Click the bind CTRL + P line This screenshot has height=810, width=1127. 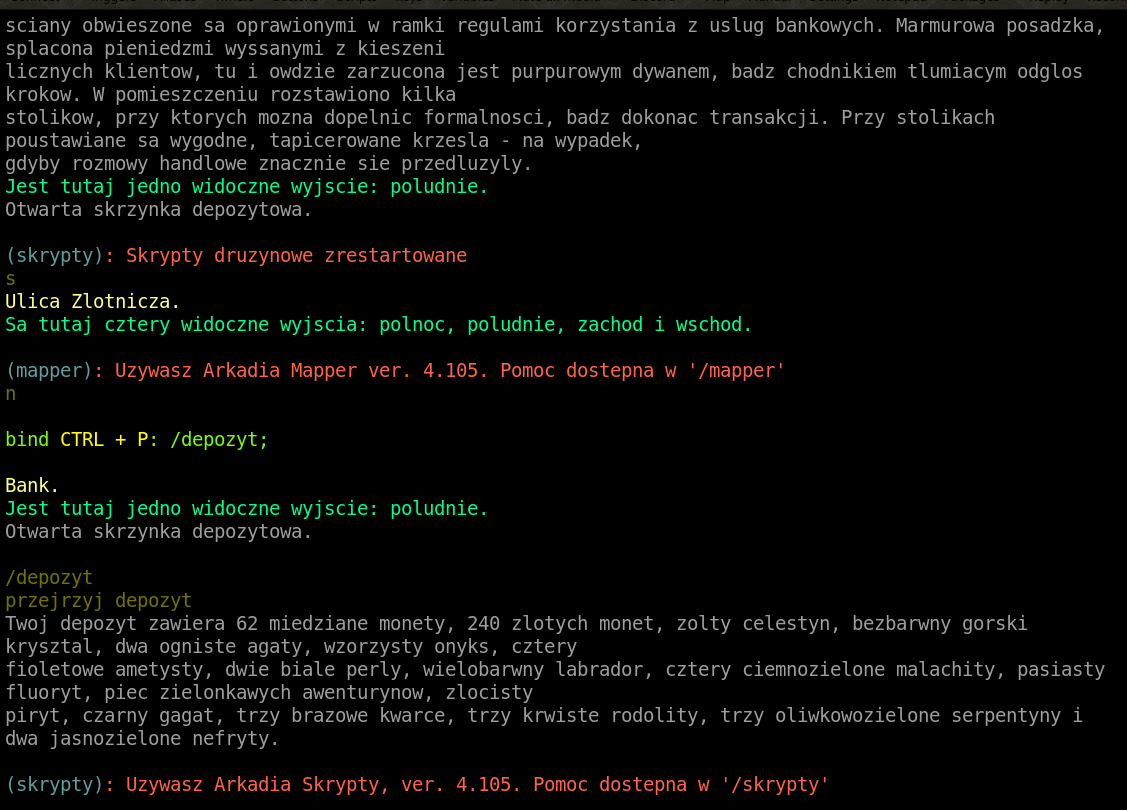pos(137,439)
